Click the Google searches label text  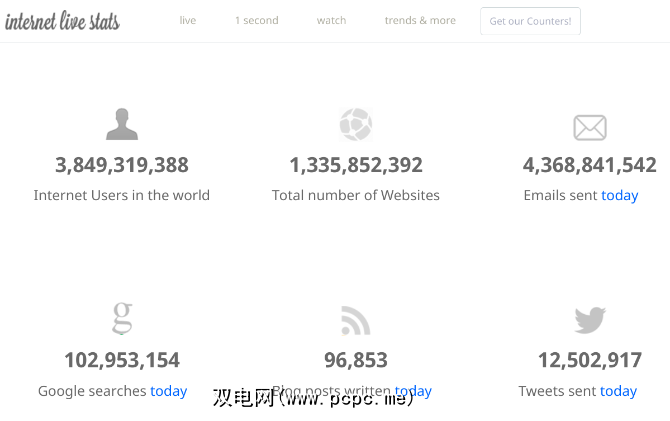click(92, 392)
